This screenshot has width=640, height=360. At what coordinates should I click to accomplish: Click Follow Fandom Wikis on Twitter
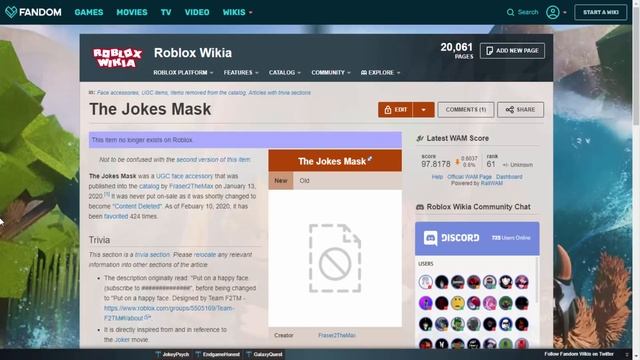click(579, 354)
